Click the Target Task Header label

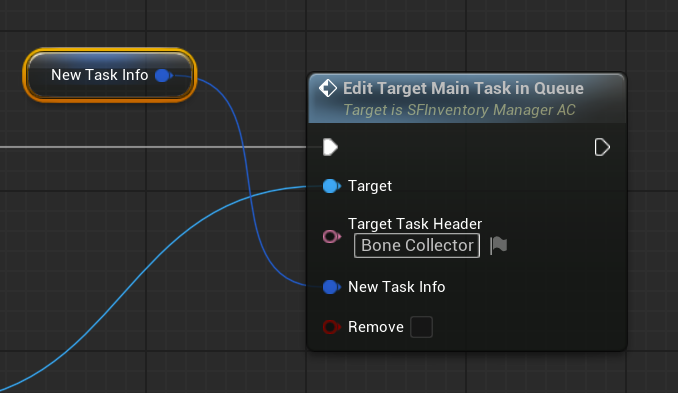pyautogui.click(x=415, y=224)
